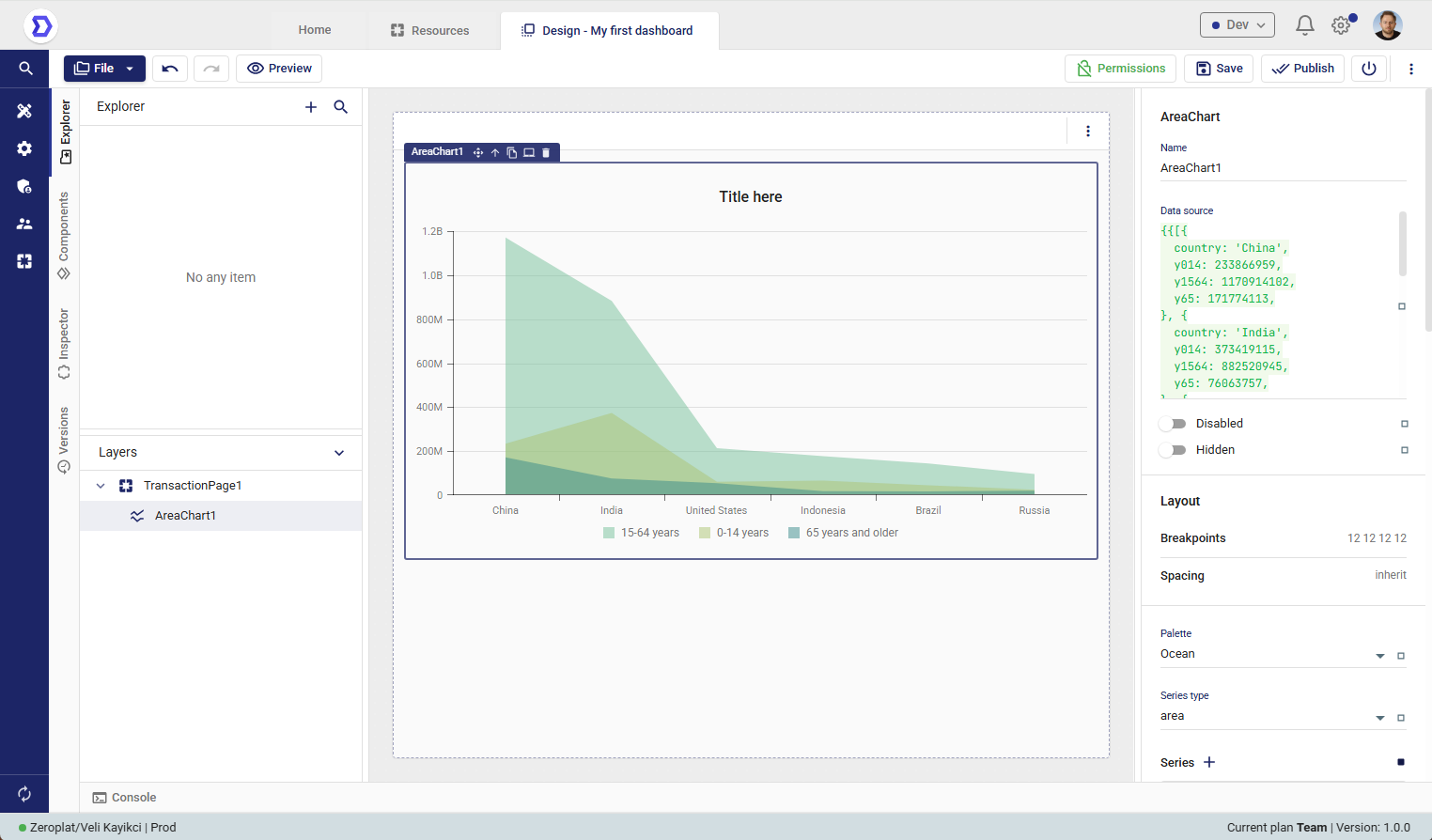Add a new series with plus icon
Viewport: 1432px width, 840px height.
pos(1209,762)
